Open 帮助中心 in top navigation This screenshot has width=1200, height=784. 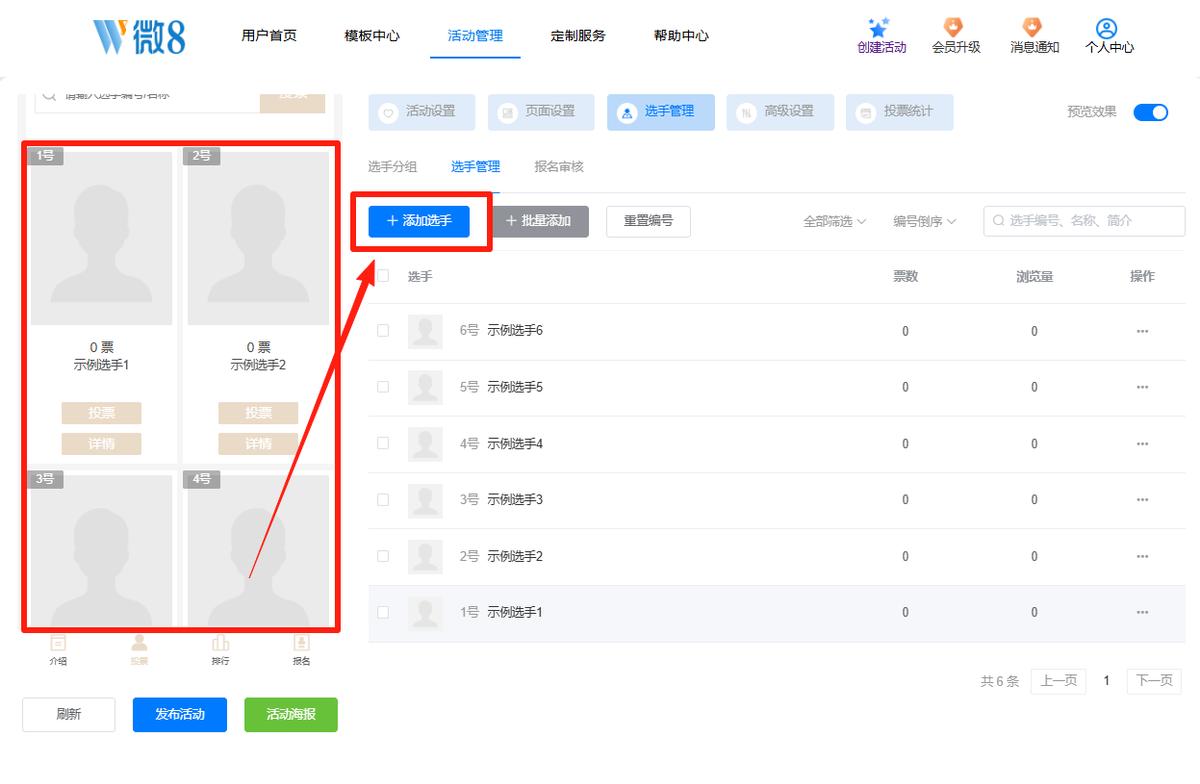681,36
